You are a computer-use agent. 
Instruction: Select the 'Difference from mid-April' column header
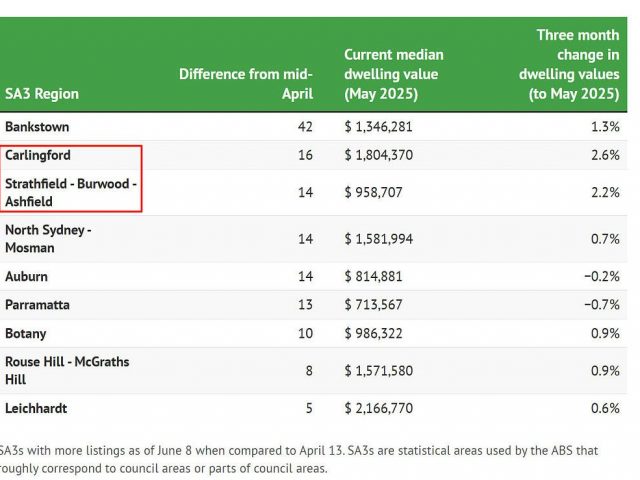point(246,84)
